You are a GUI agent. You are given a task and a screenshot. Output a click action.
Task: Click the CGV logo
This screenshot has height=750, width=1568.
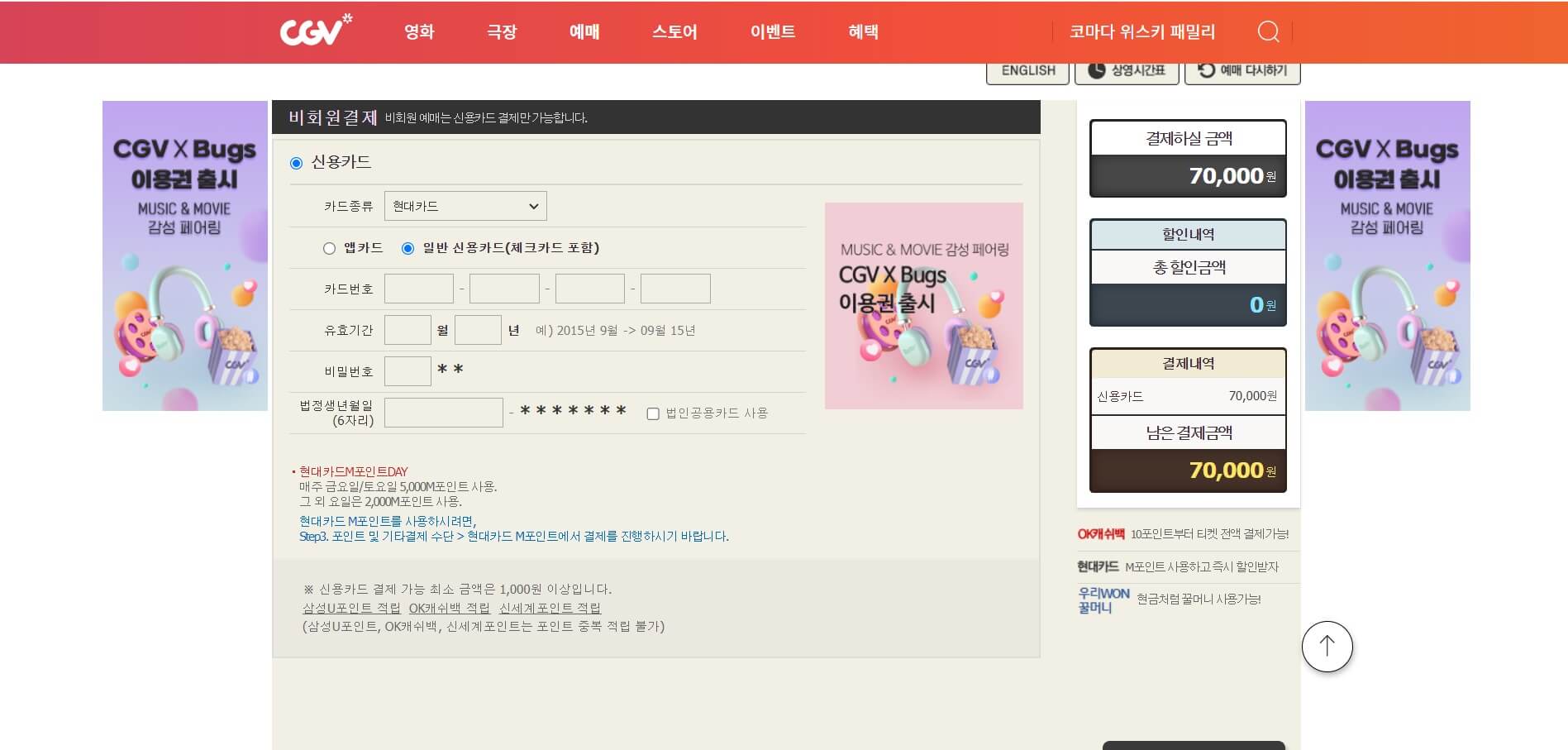pos(316,31)
